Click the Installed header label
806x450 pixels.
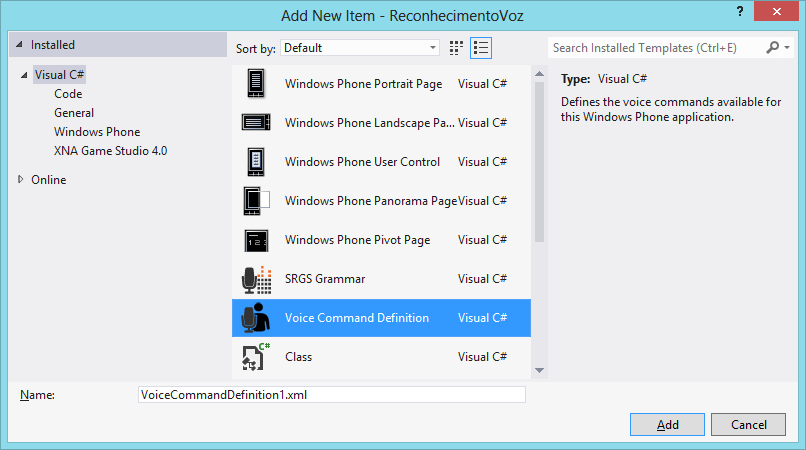[53, 45]
